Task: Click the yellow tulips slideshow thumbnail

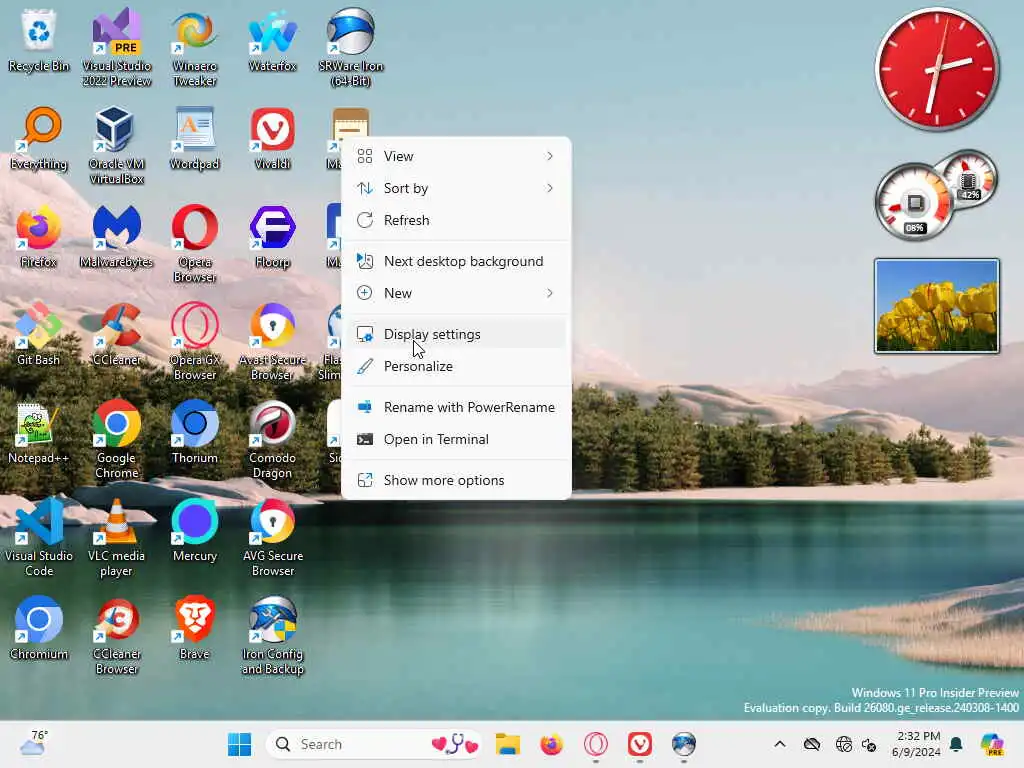Action: [936, 306]
